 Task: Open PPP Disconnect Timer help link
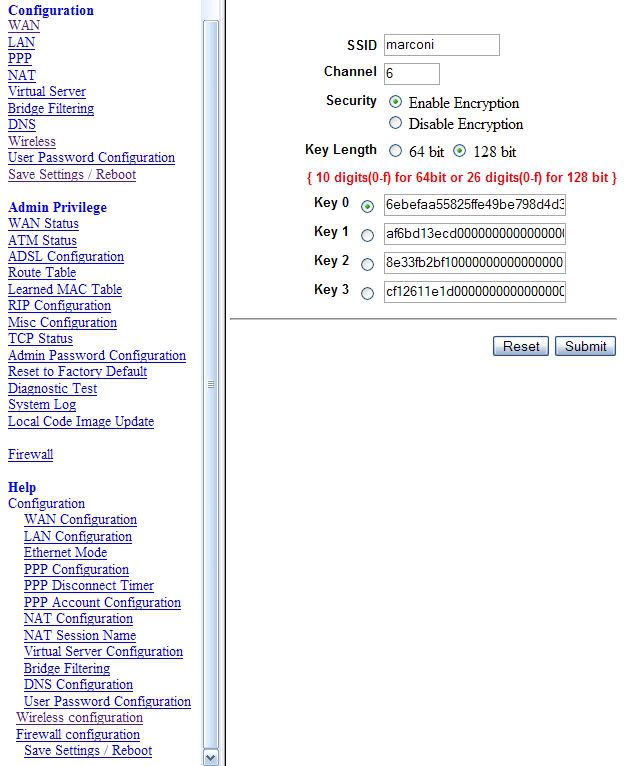click(x=89, y=586)
